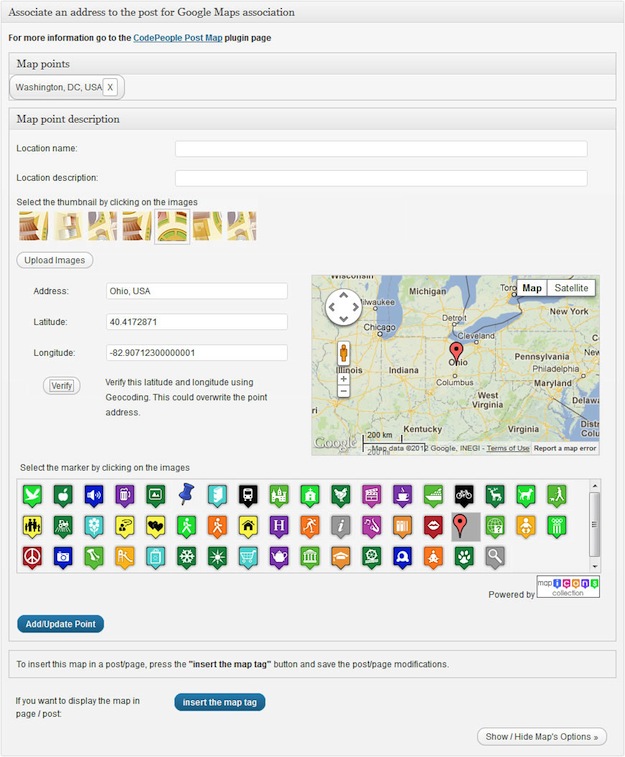625x757 pixels.
Task: Choose the red lips marker icon
Action: [433, 525]
